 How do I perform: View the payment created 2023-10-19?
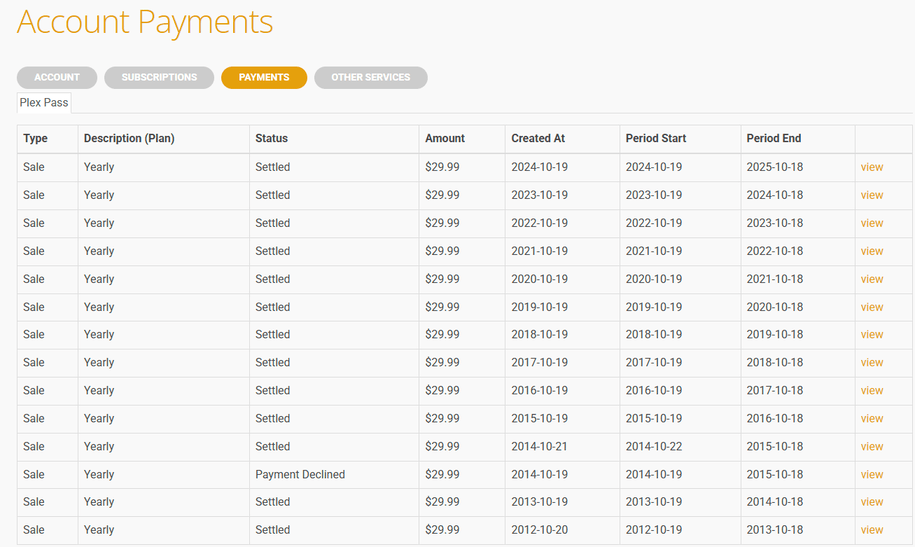pyautogui.click(x=871, y=195)
